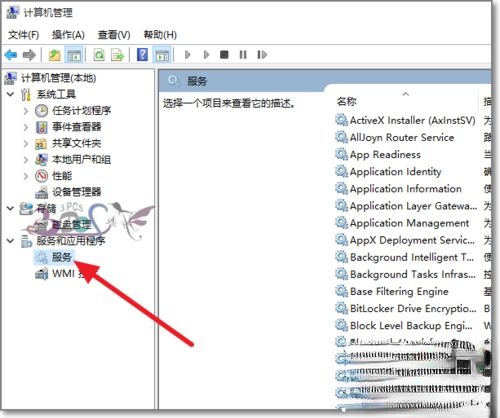Expand the 事件查看器 node
The height and width of the screenshot is (418, 500).
pyautogui.click(x=26, y=127)
